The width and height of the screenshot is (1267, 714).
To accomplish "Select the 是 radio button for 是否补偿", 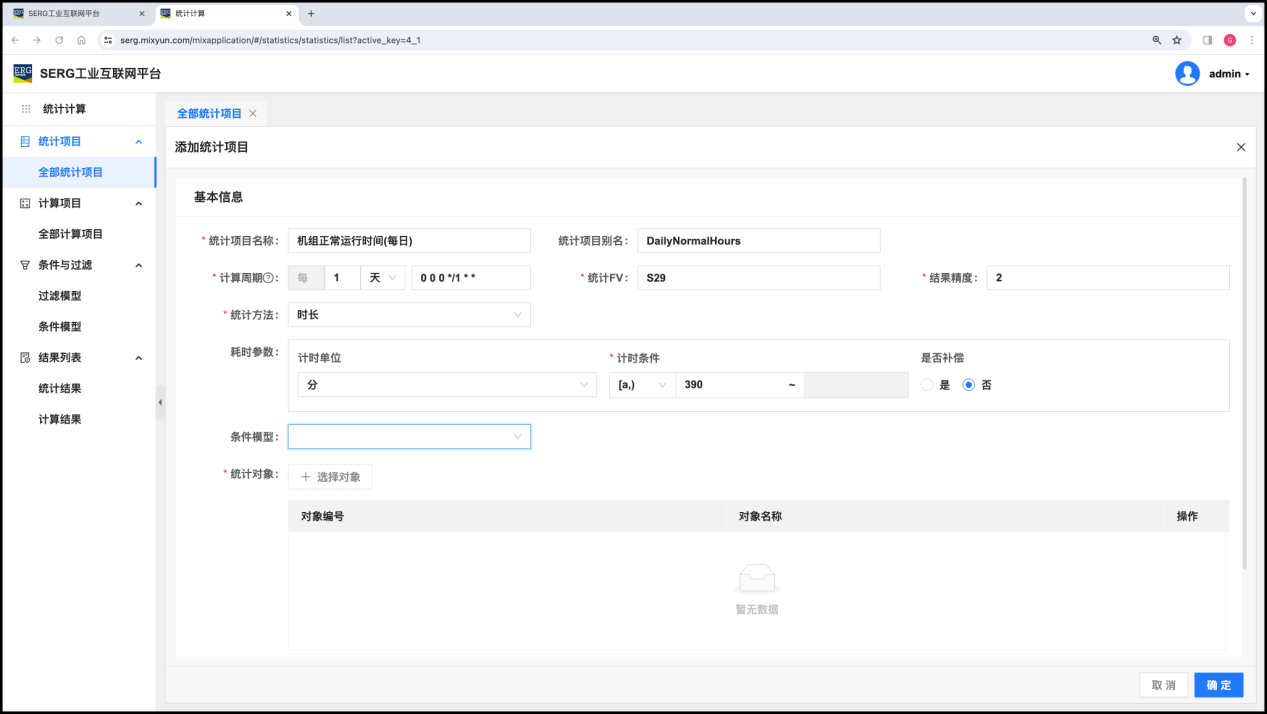I will (927, 385).
